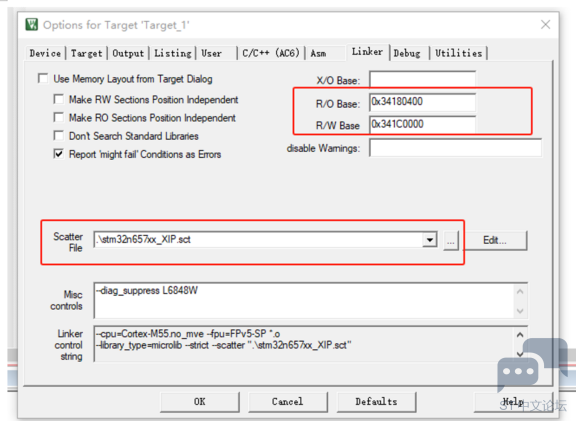Select the Listing tab
Screen dimensions: 576x421
(x=173, y=53)
